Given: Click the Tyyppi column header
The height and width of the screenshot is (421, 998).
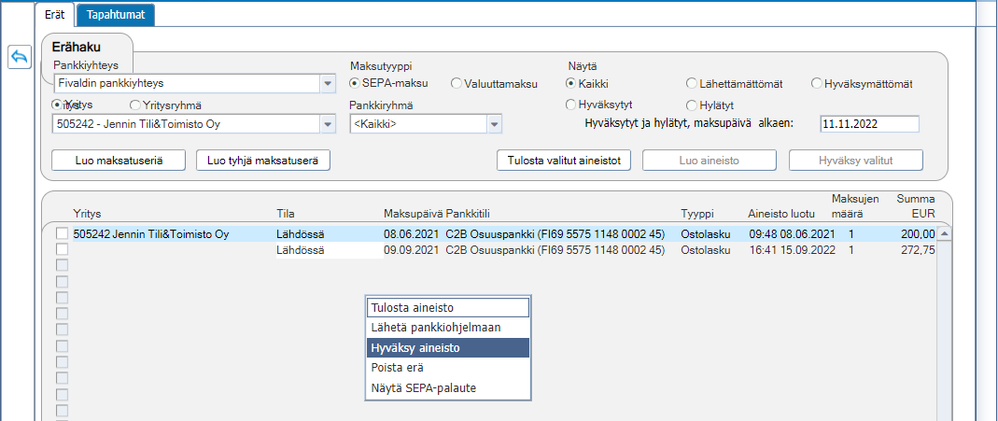Looking at the screenshot, I should point(697,213).
